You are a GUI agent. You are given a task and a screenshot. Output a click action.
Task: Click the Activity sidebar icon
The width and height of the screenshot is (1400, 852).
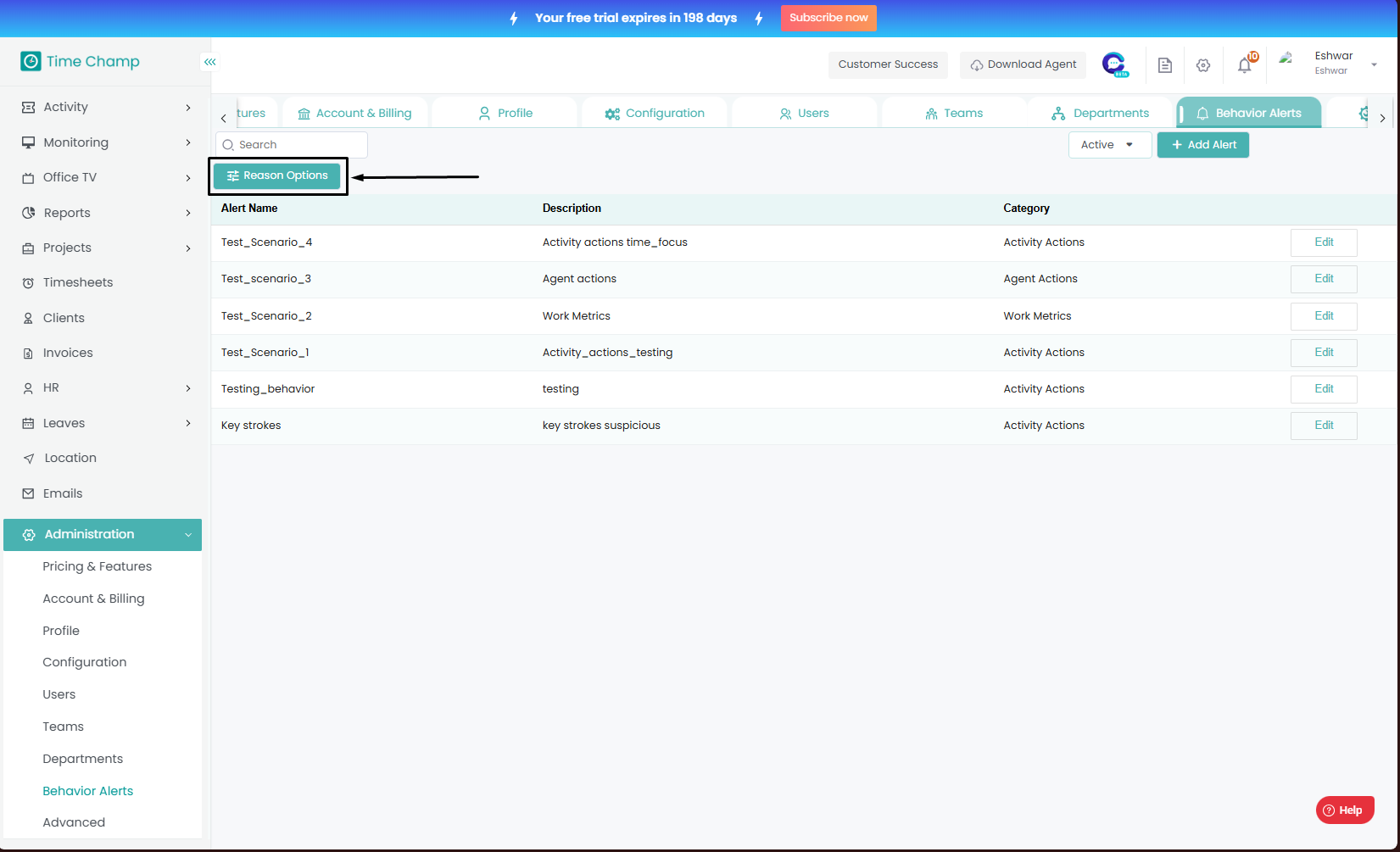tap(28, 107)
